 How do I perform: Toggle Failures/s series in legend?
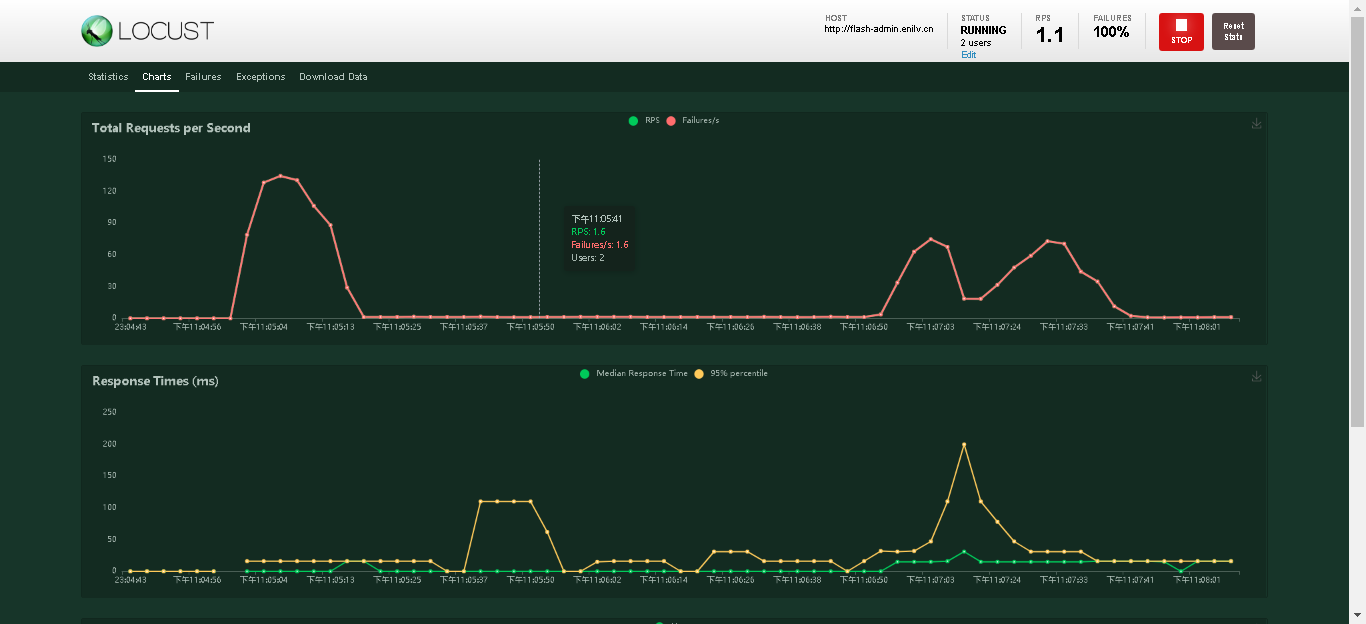pos(692,120)
